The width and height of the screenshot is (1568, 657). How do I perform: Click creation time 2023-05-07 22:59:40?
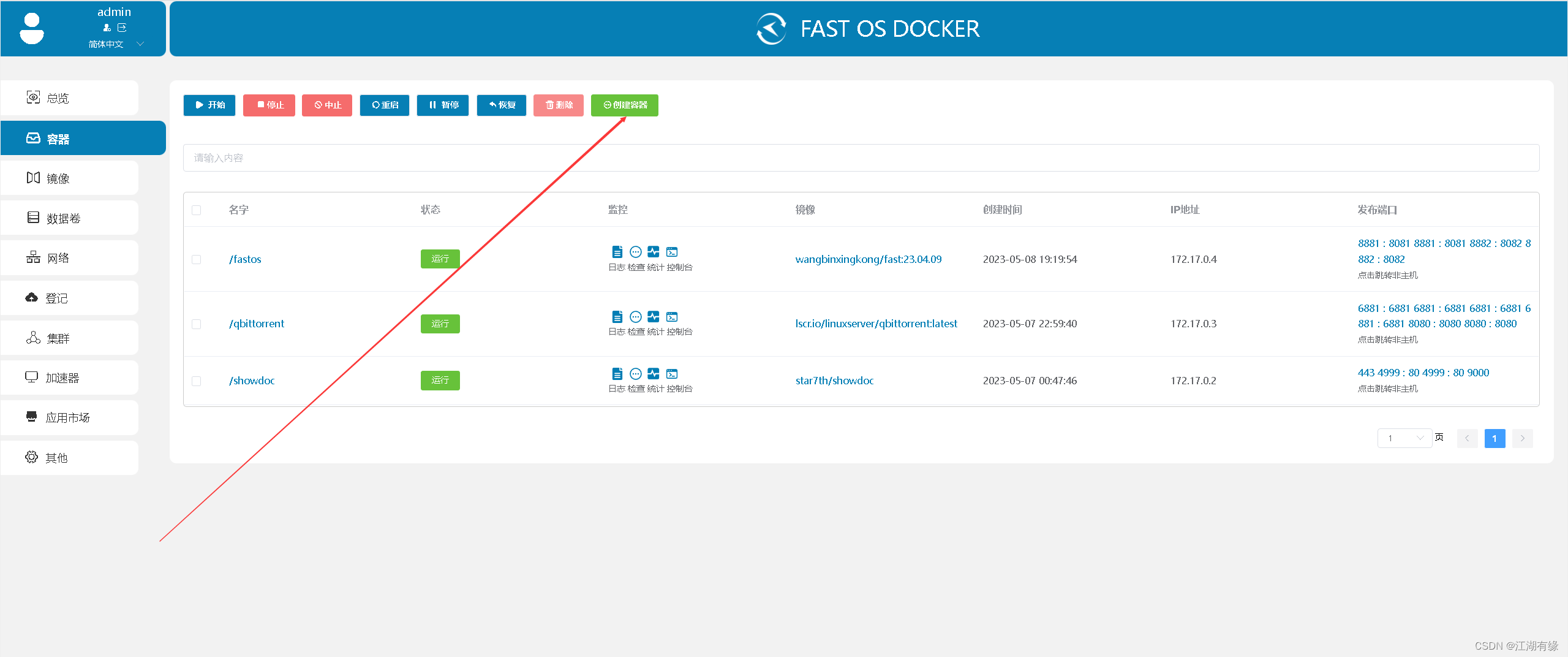coord(1030,324)
